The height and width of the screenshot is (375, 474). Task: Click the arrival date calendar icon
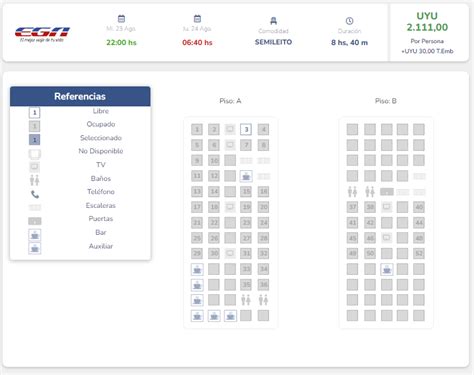tap(197, 19)
